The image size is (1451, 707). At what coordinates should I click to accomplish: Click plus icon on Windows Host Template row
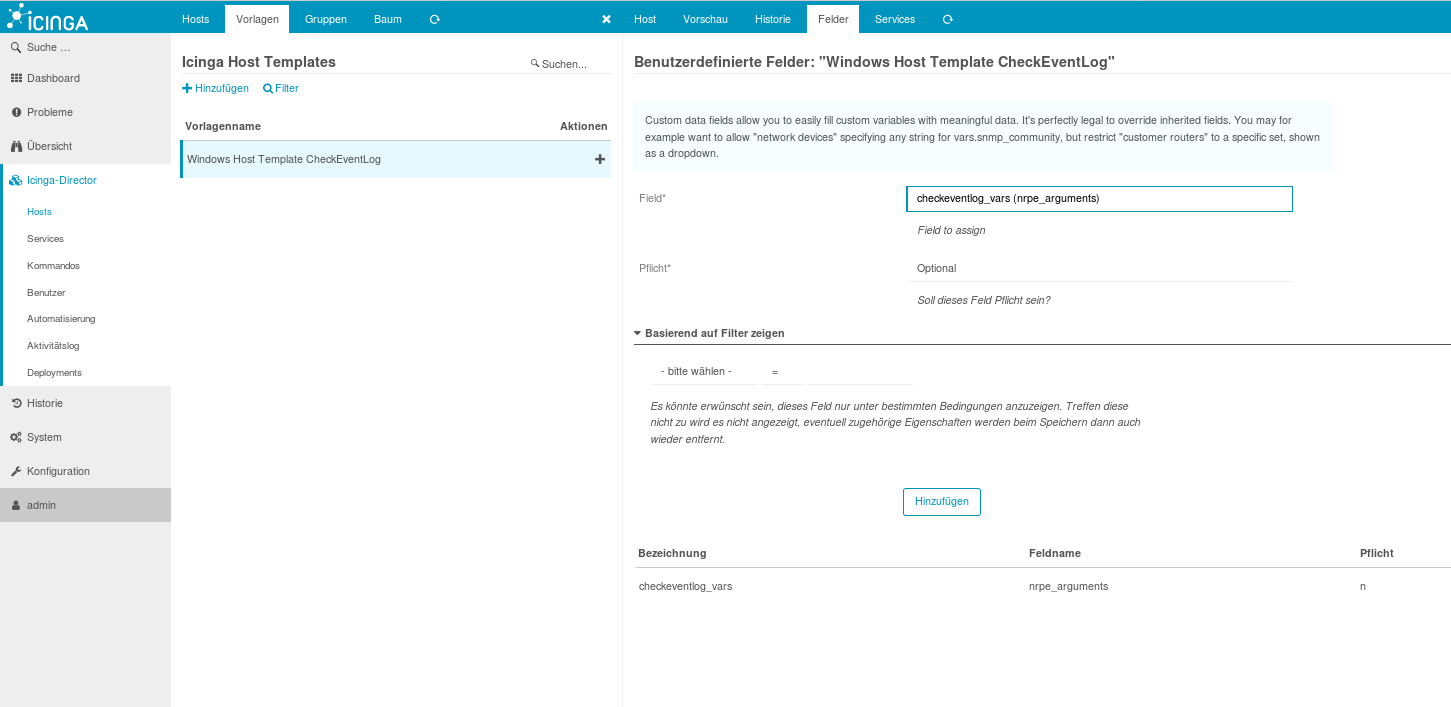click(x=600, y=159)
